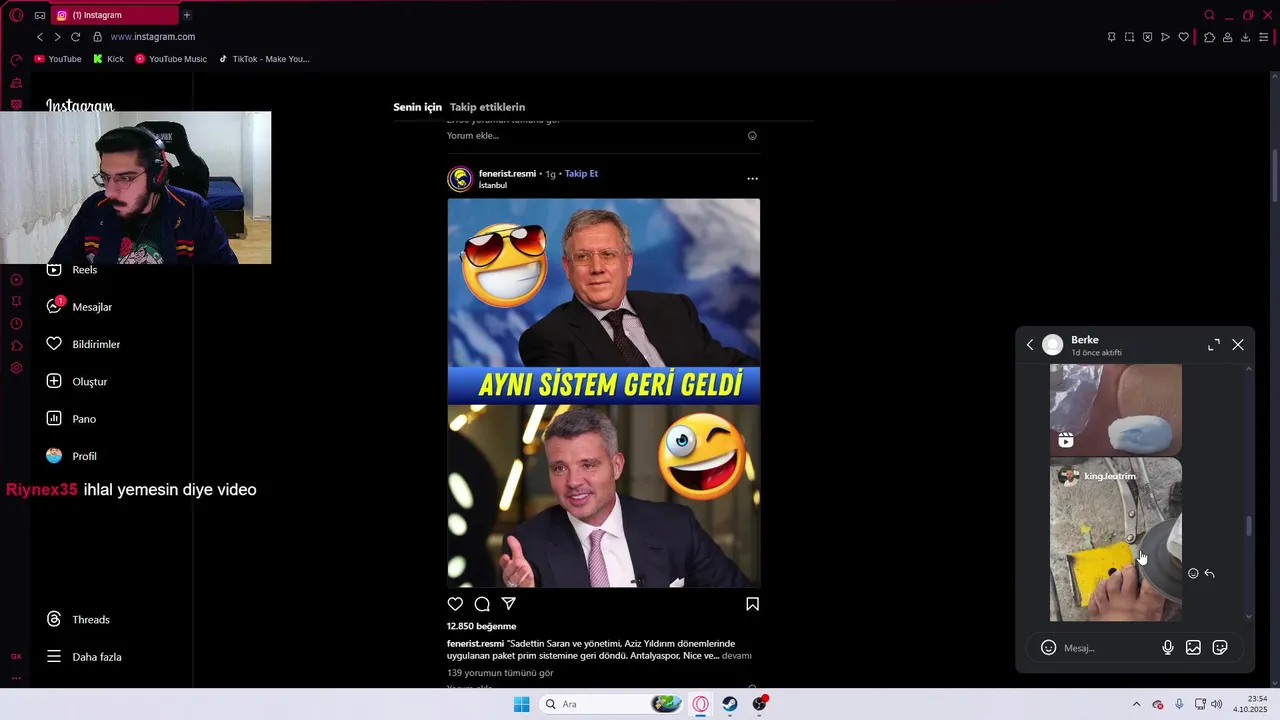Open the ad blocker shield icon
Screen dimensions: 1280x720
[1147, 37]
